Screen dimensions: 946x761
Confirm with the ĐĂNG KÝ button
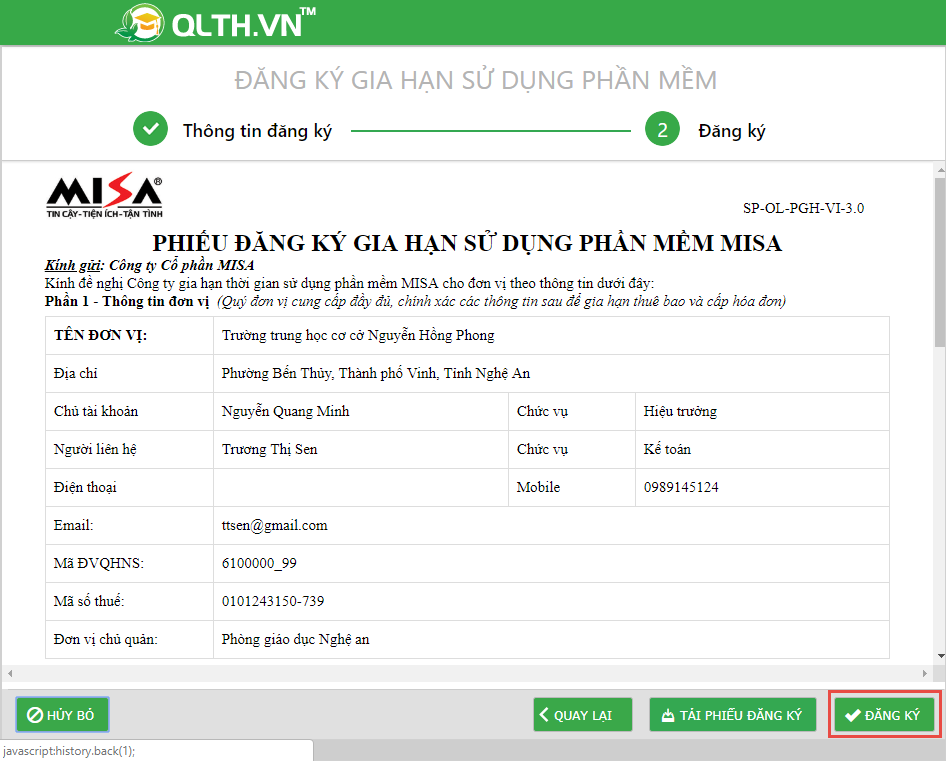(x=884, y=715)
